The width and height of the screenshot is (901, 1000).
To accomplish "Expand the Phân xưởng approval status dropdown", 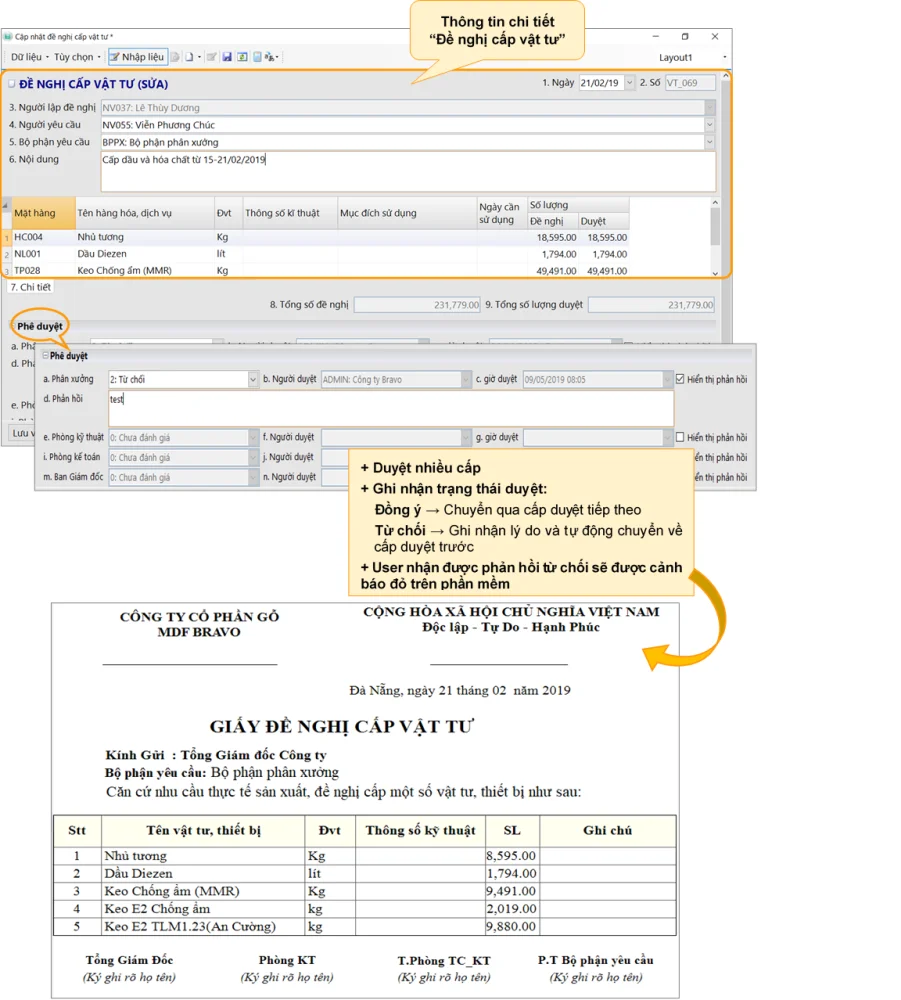I will pos(253,380).
